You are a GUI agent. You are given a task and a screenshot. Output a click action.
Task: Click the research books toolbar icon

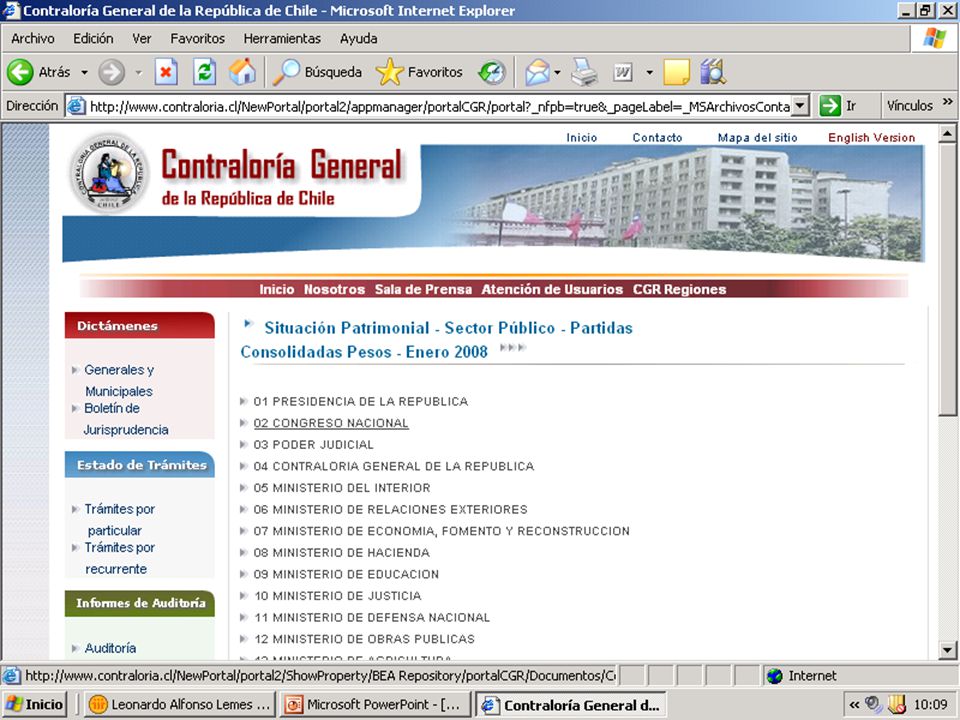click(713, 72)
